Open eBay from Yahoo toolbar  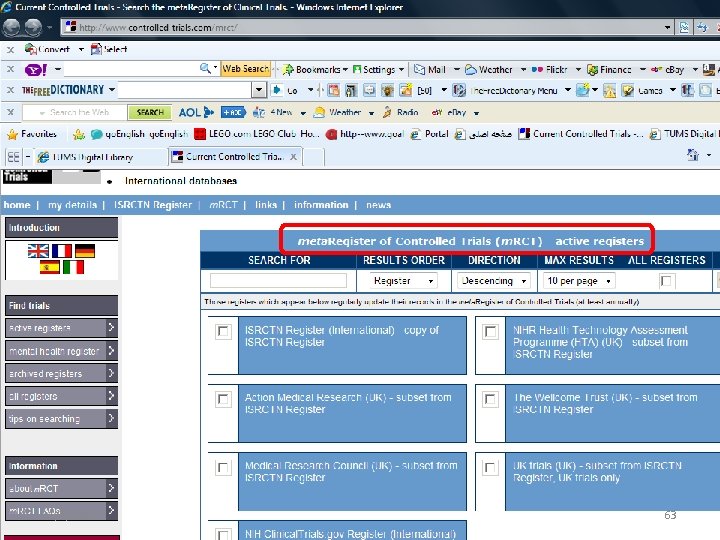[x=668, y=69]
